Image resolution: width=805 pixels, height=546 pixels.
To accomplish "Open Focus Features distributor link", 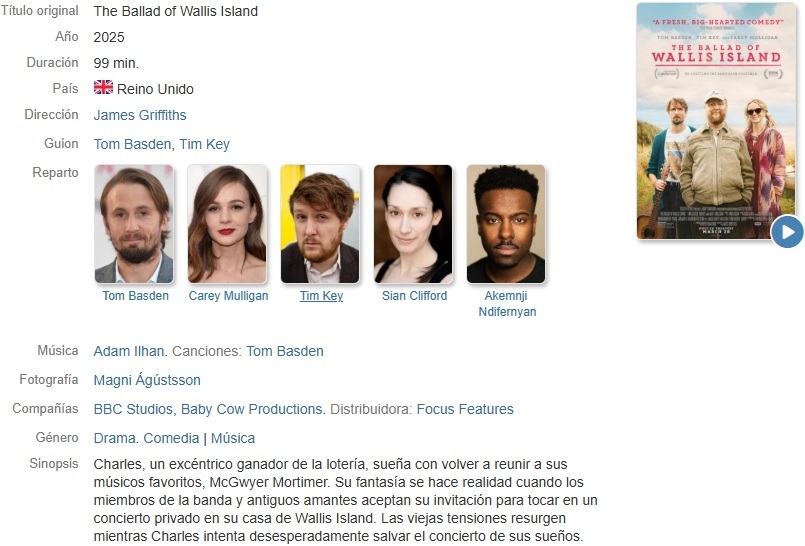I will (465, 409).
